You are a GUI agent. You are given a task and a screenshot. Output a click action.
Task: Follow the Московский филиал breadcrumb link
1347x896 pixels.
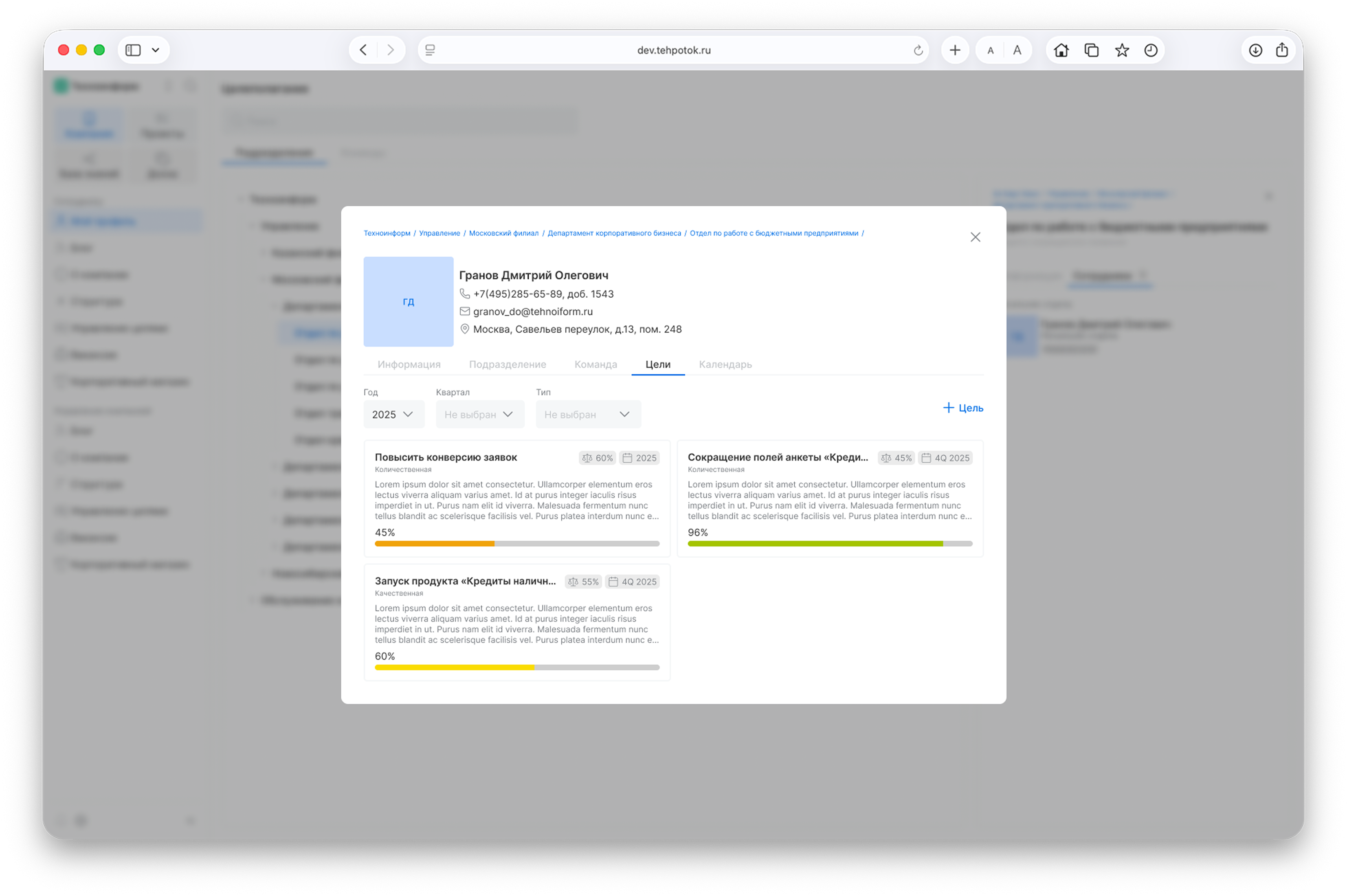[x=503, y=233]
